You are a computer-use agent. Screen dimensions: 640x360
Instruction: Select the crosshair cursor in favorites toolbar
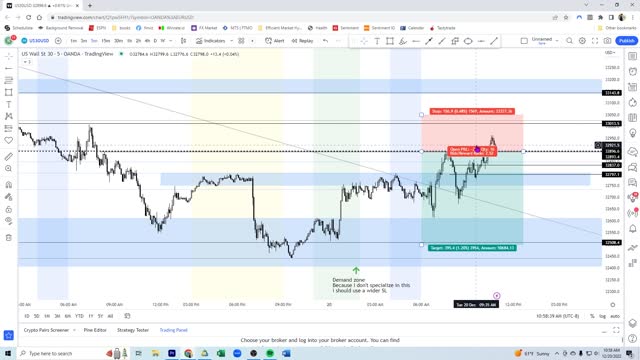pos(364,41)
